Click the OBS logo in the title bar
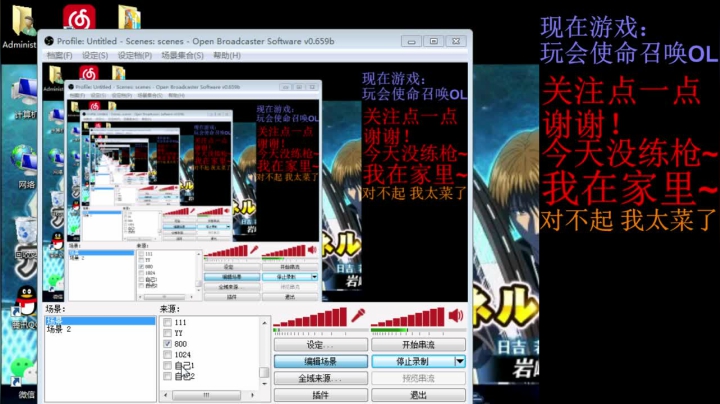The height and width of the screenshot is (404, 720). click(x=49, y=41)
